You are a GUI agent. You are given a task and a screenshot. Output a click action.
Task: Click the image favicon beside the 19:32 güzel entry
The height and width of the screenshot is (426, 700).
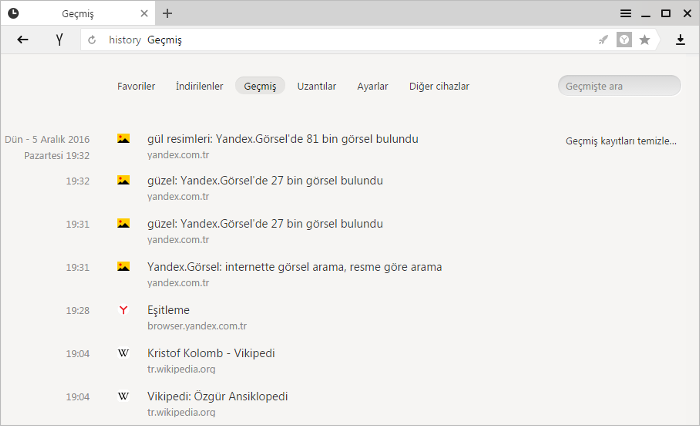123,180
